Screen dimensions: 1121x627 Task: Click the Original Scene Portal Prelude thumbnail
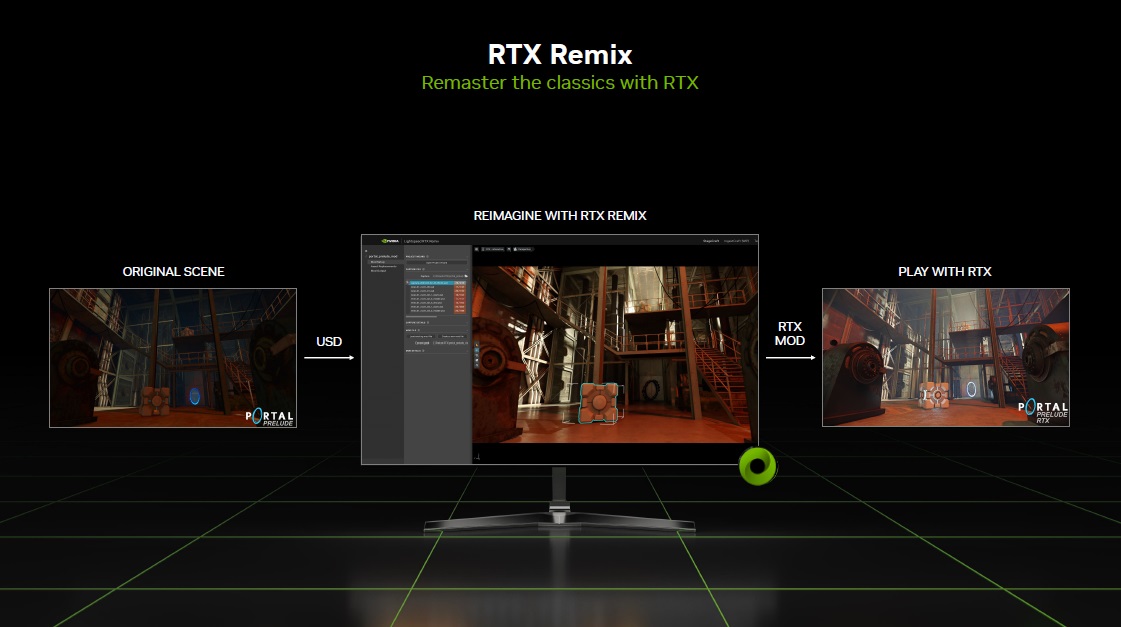[x=173, y=357]
